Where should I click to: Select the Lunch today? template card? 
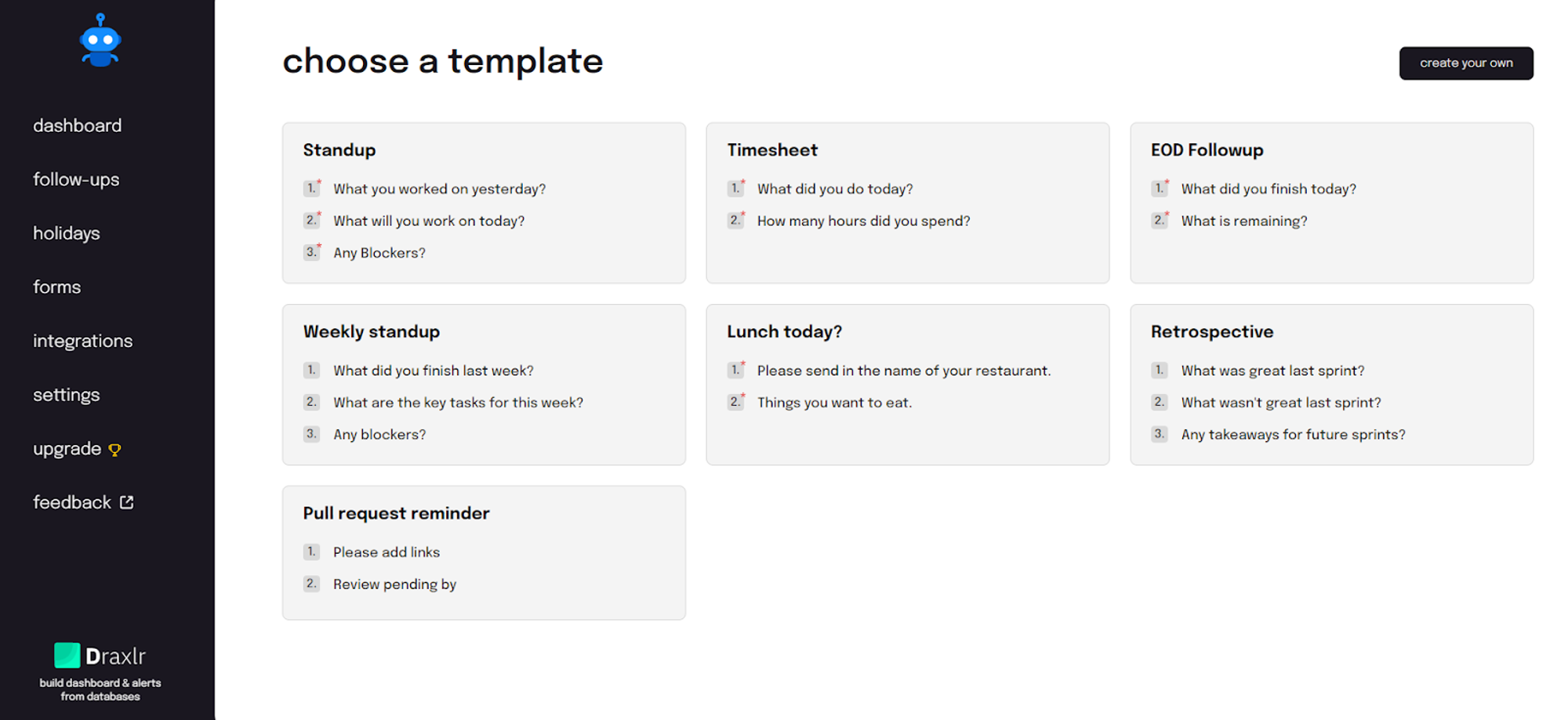coord(907,385)
